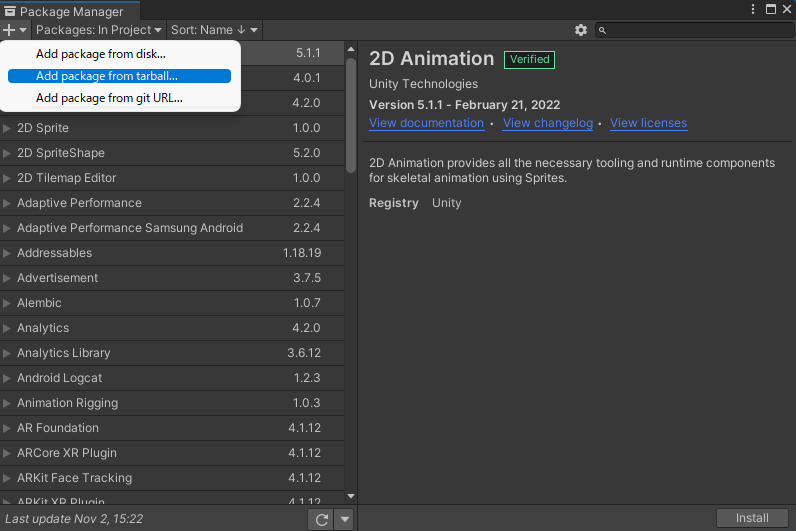Open the View changelog link

(x=547, y=123)
